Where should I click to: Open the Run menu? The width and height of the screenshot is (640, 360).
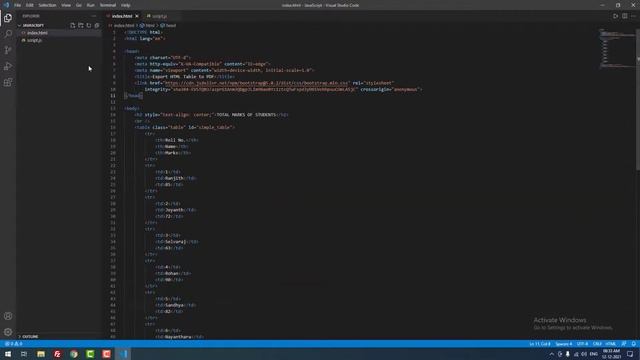pos(91,5)
